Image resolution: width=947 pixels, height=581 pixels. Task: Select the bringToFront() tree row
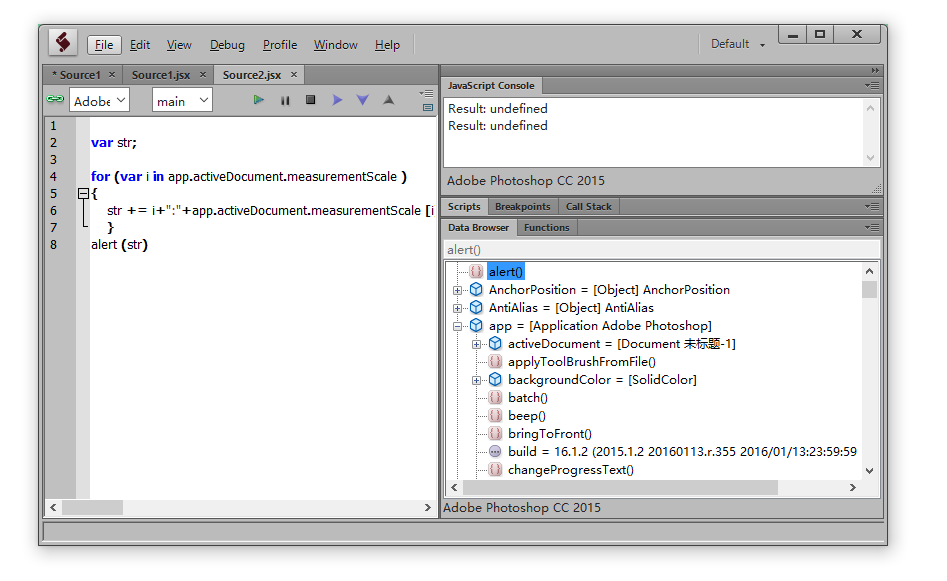pos(550,434)
